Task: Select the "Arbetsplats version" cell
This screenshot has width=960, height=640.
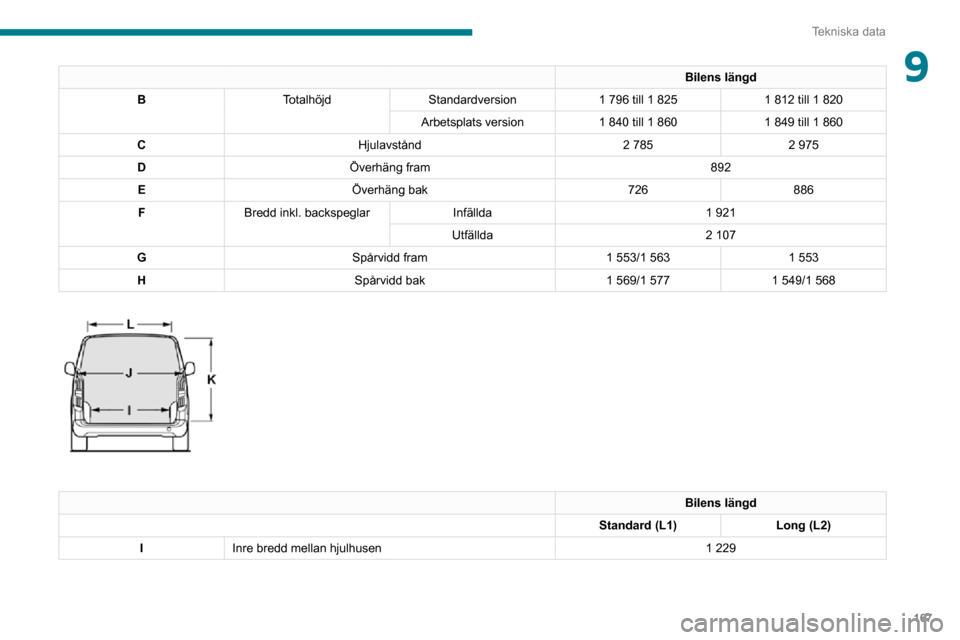Action: (x=472, y=122)
